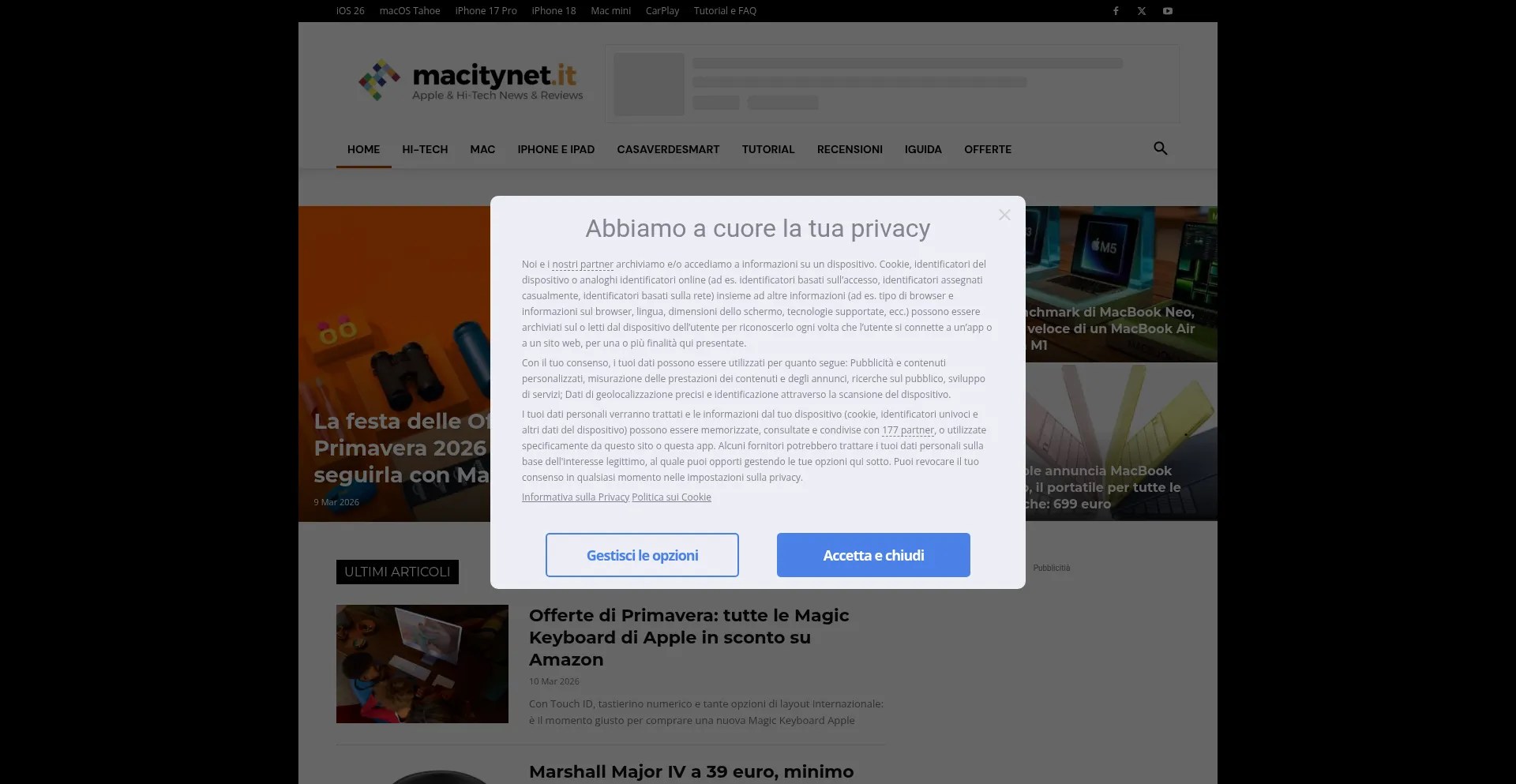Click the Accetta e chiudi button
Screen dimensions: 1516x784
(x=873, y=555)
